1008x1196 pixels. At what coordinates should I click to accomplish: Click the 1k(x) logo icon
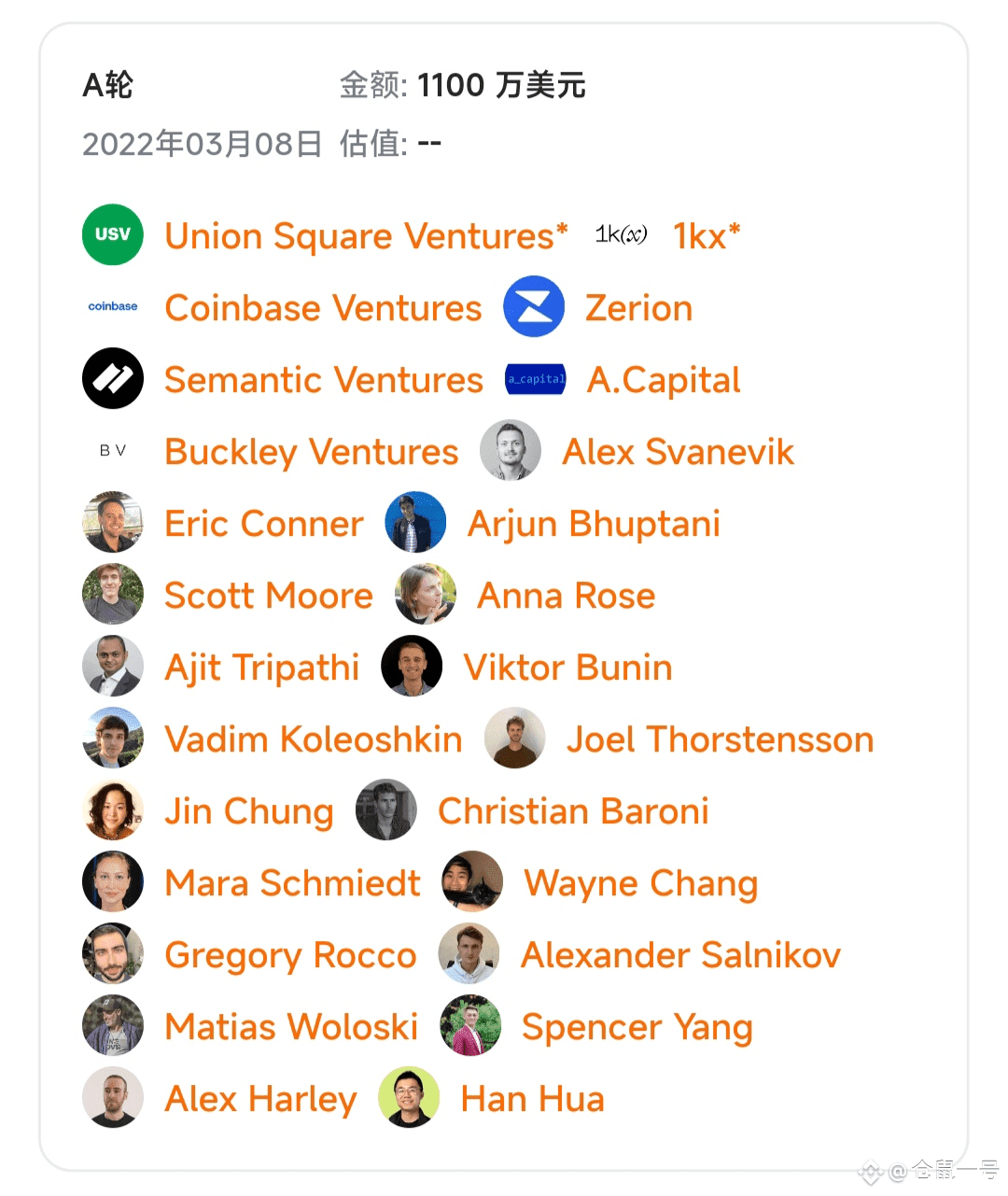(621, 234)
